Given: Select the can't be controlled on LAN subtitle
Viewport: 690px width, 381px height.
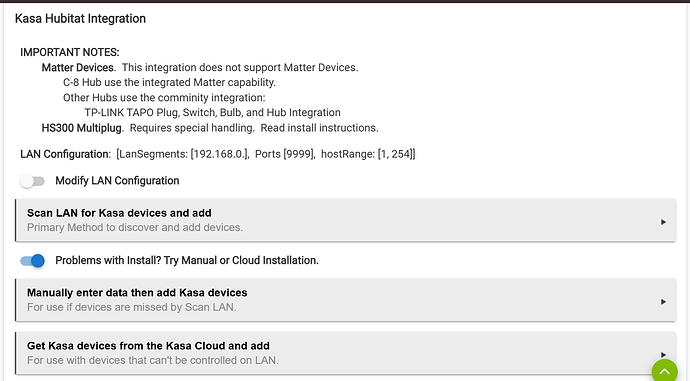Looking at the screenshot, I should (153, 360).
